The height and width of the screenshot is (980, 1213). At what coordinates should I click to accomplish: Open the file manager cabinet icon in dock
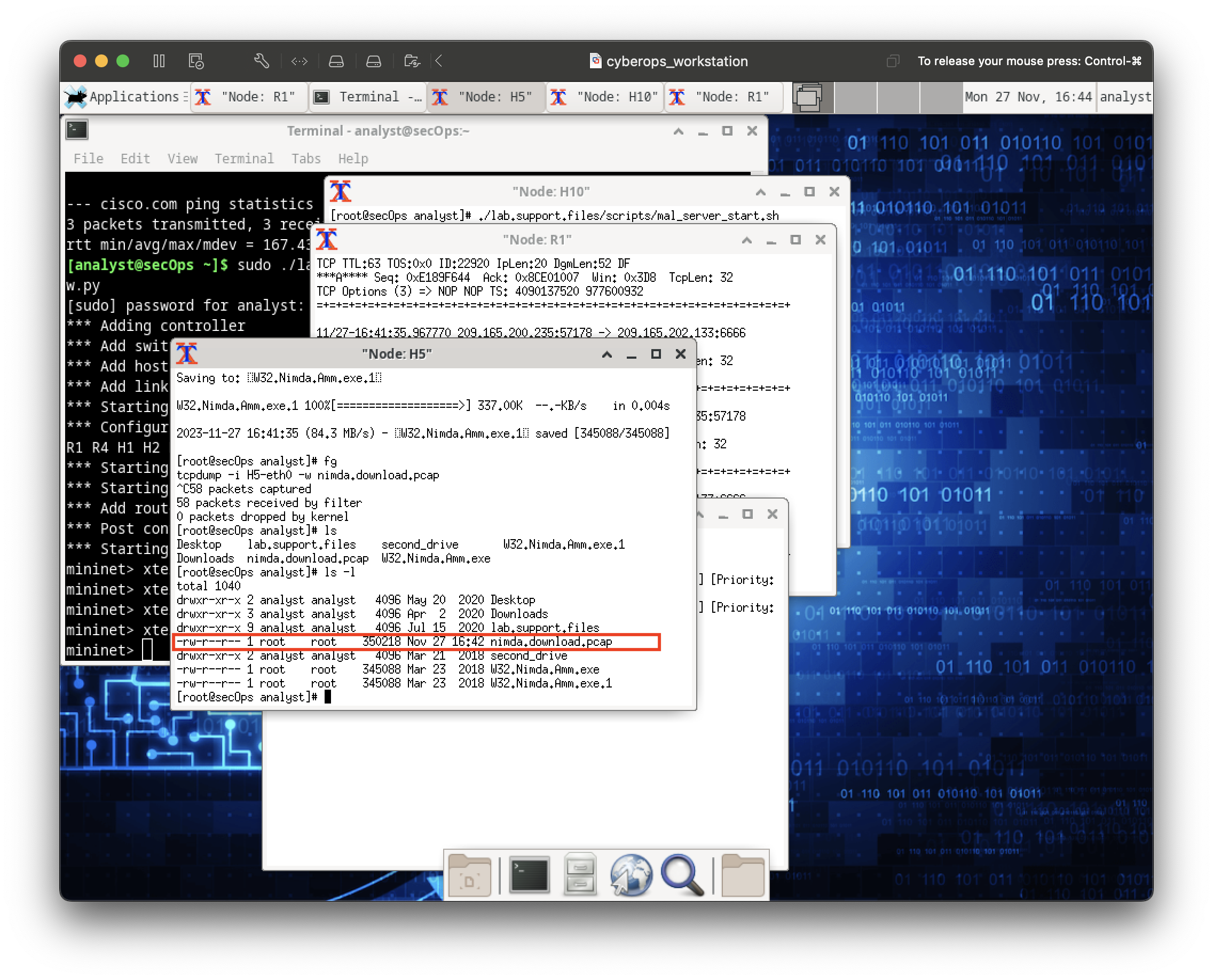coord(579,874)
